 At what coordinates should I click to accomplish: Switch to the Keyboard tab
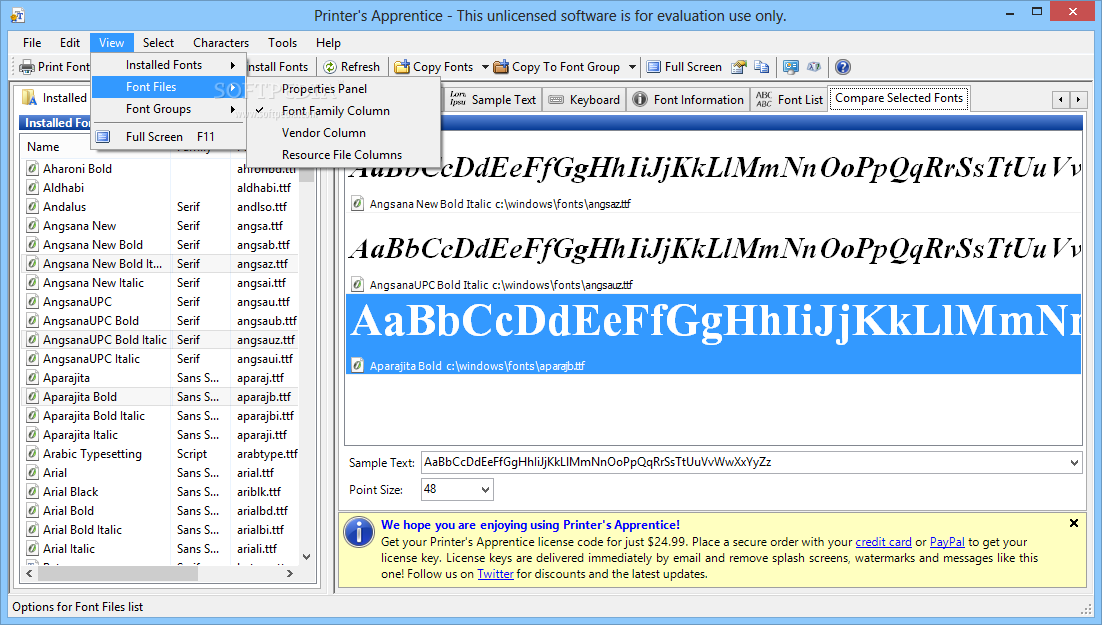point(585,100)
